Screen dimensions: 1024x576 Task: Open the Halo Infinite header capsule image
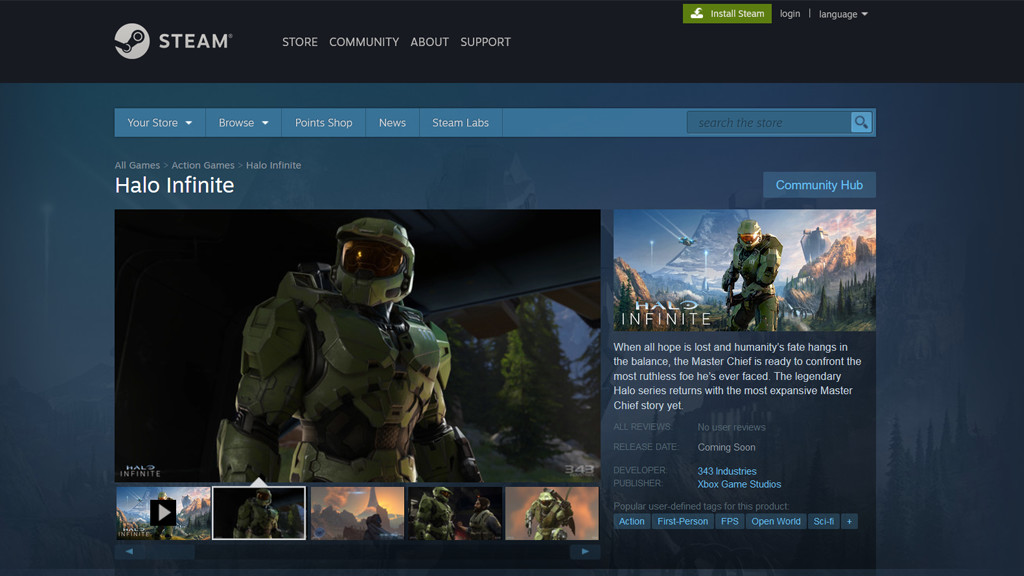(x=744, y=270)
